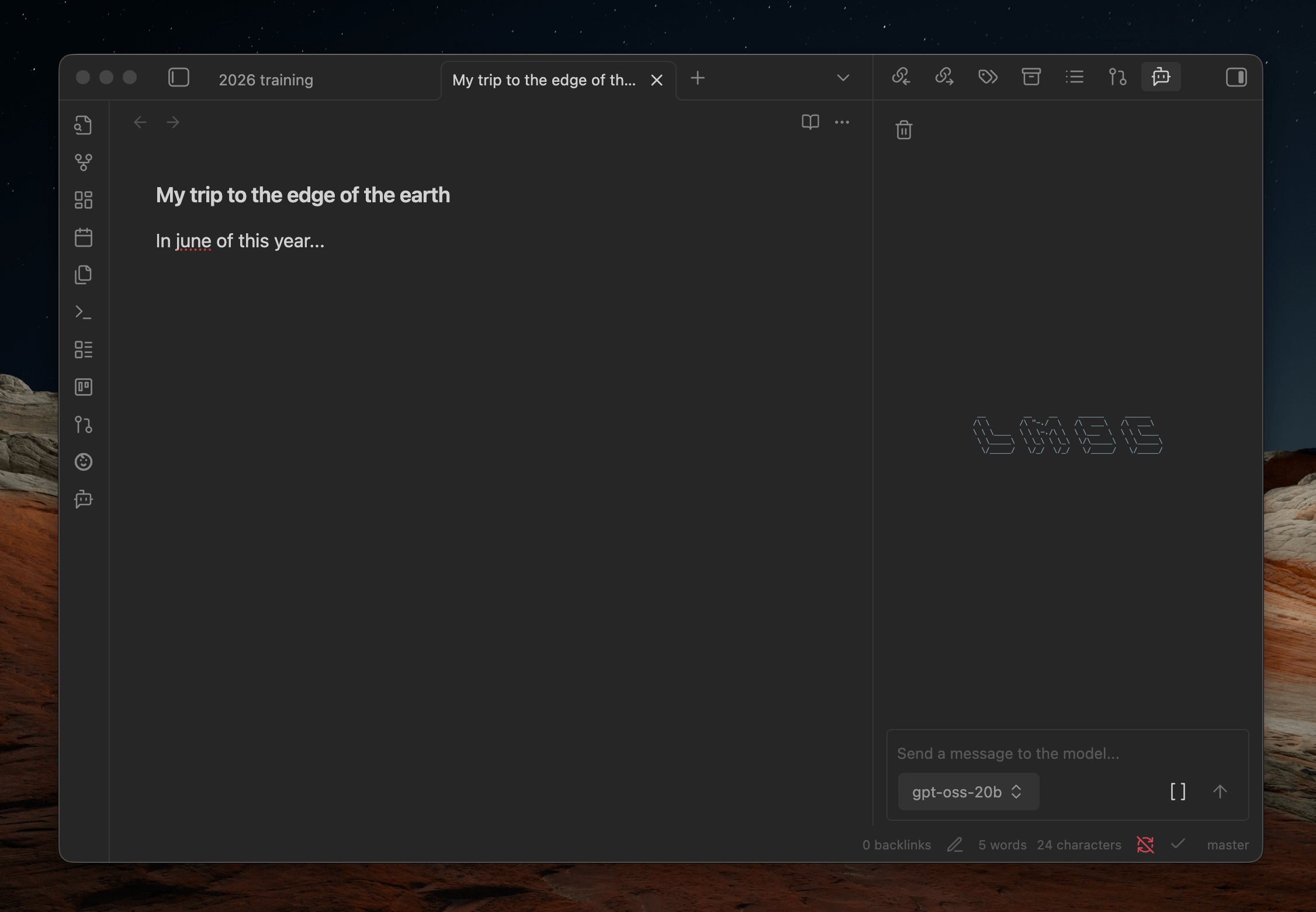Open the gpt-oss-20b model selector
Screen dimensions: 1316x912
point(968,792)
